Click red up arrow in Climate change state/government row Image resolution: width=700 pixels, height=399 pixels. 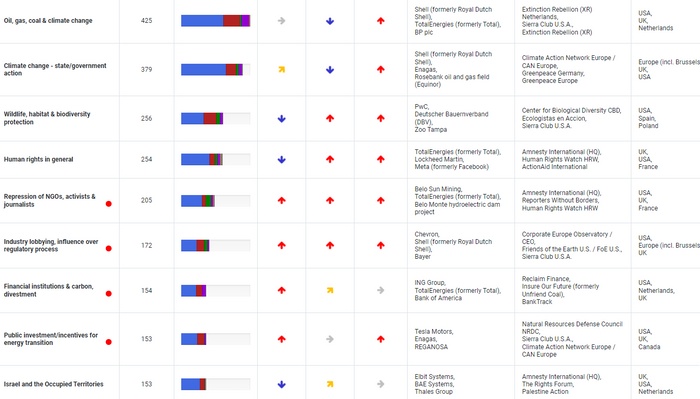pyautogui.click(x=380, y=69)
